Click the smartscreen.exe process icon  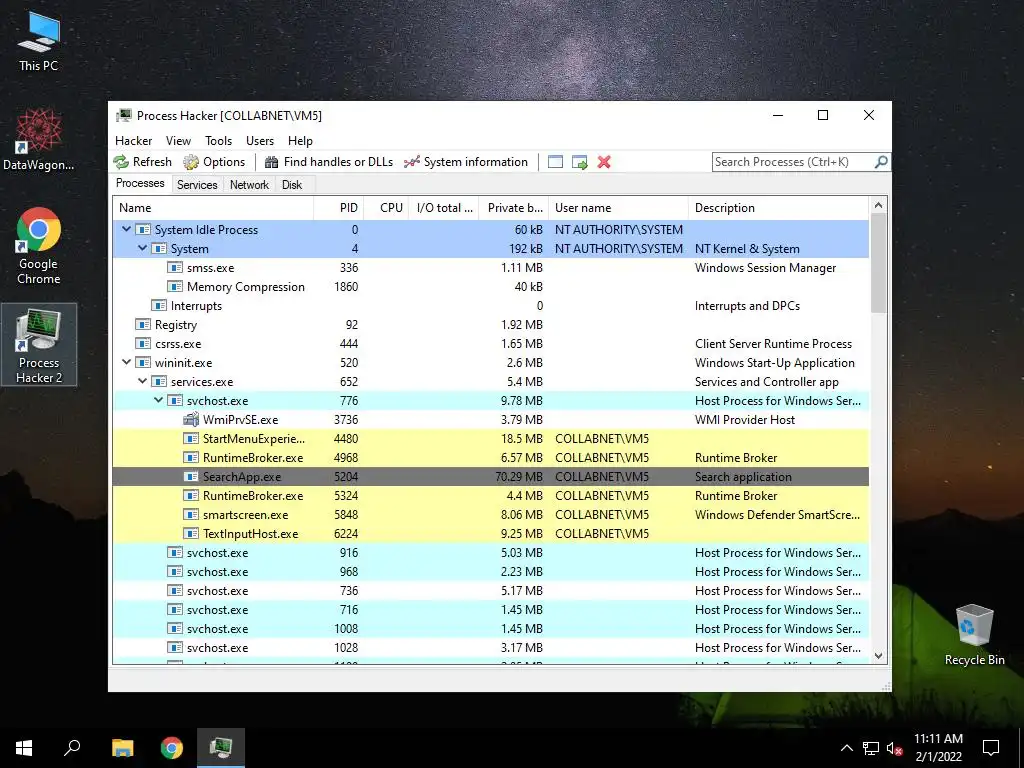click(x=191, y=515)
